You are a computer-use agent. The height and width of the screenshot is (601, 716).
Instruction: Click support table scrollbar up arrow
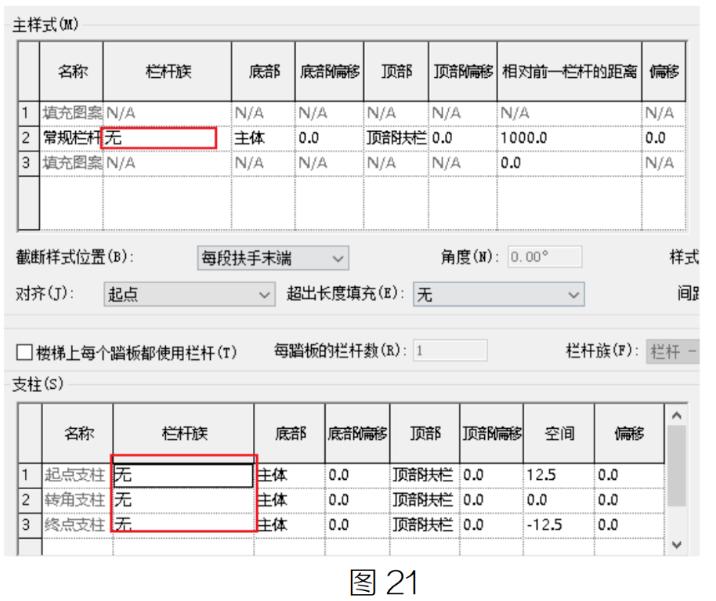[x=677, y=415]
